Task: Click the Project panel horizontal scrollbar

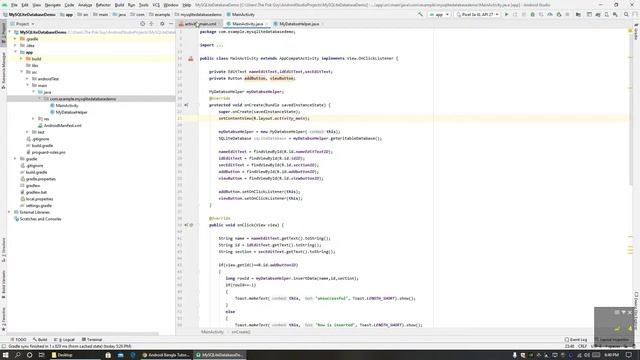Action: [x=83, y=334]
